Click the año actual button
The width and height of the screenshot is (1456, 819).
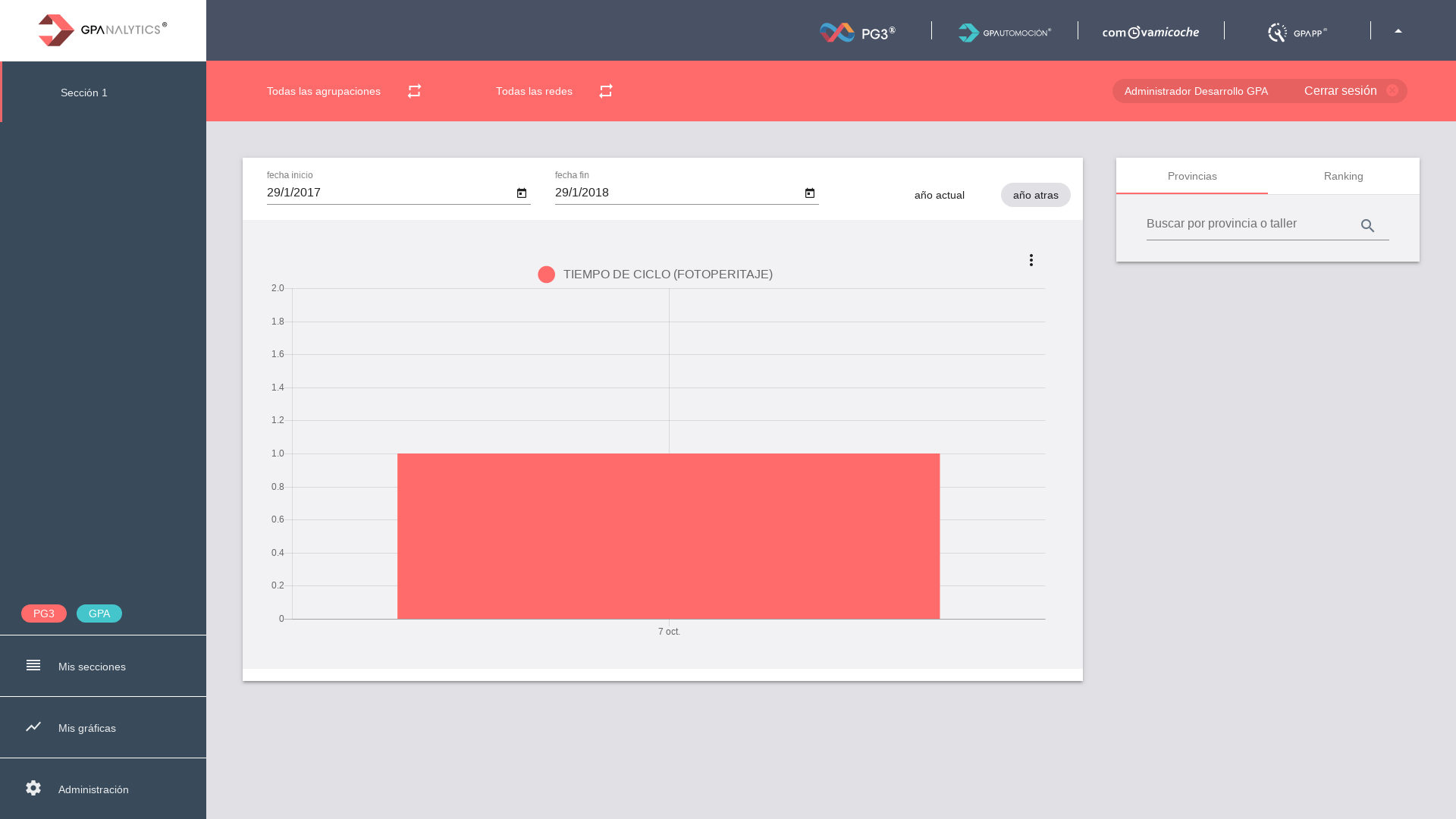pos(939,195)
